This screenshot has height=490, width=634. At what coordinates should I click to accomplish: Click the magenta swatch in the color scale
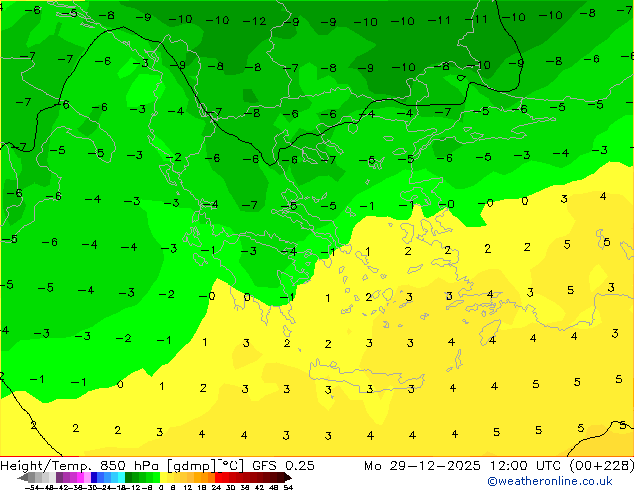point(80,477)
